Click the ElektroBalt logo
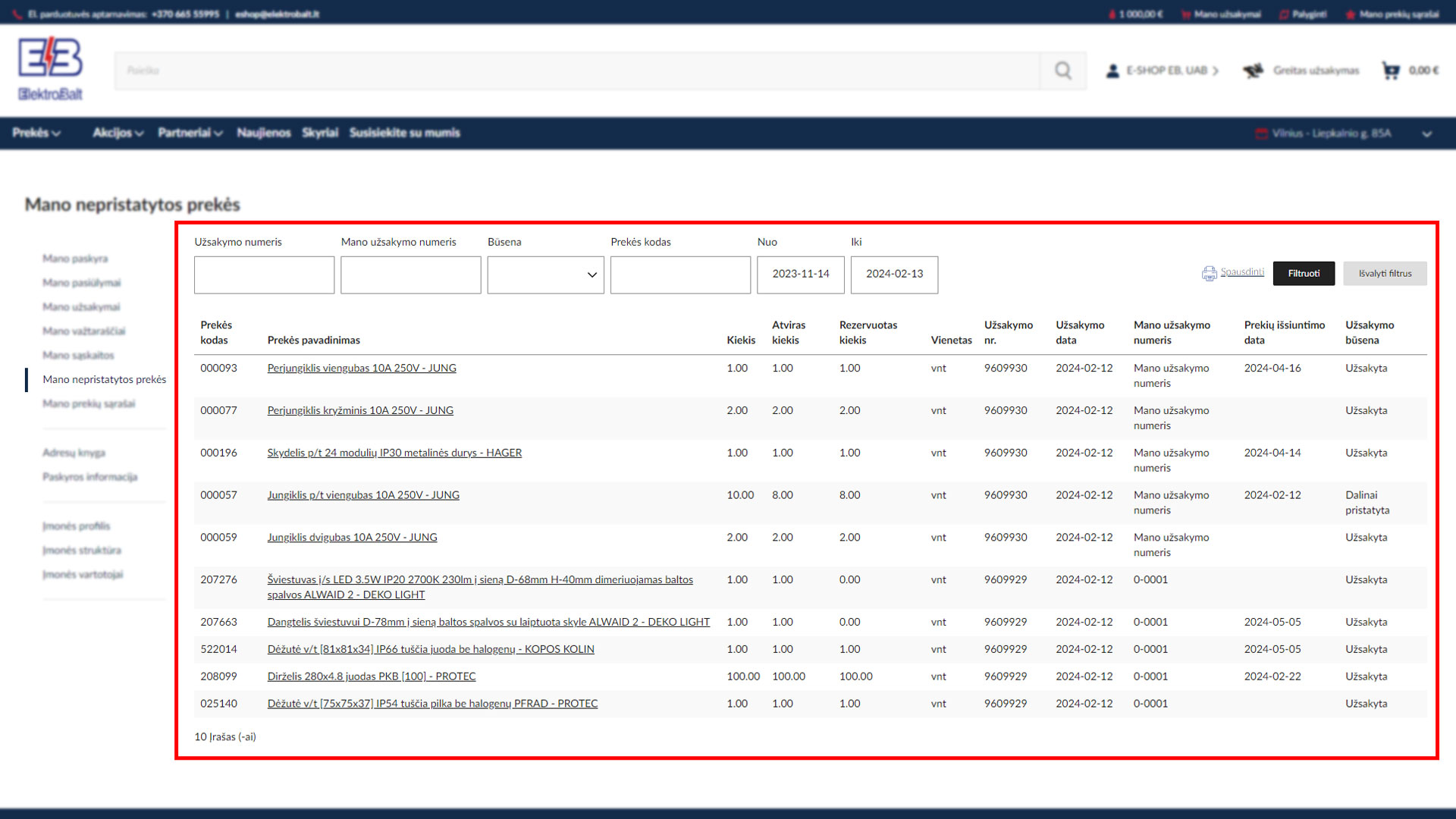 [50, 68]
